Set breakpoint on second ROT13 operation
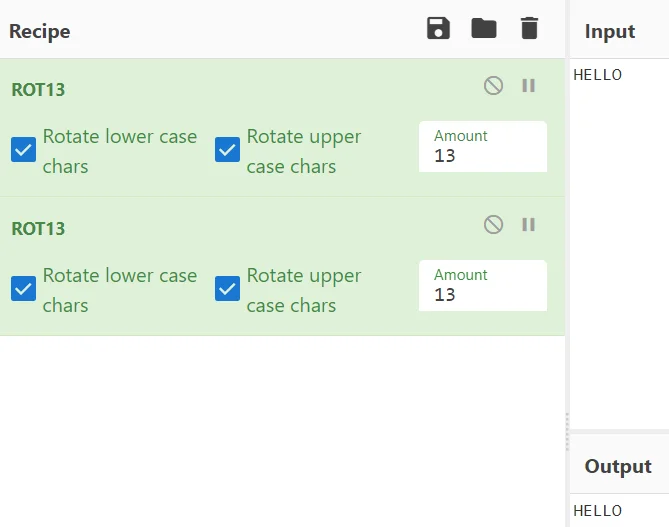Screen dimensions: 669x527 point(529,225)
